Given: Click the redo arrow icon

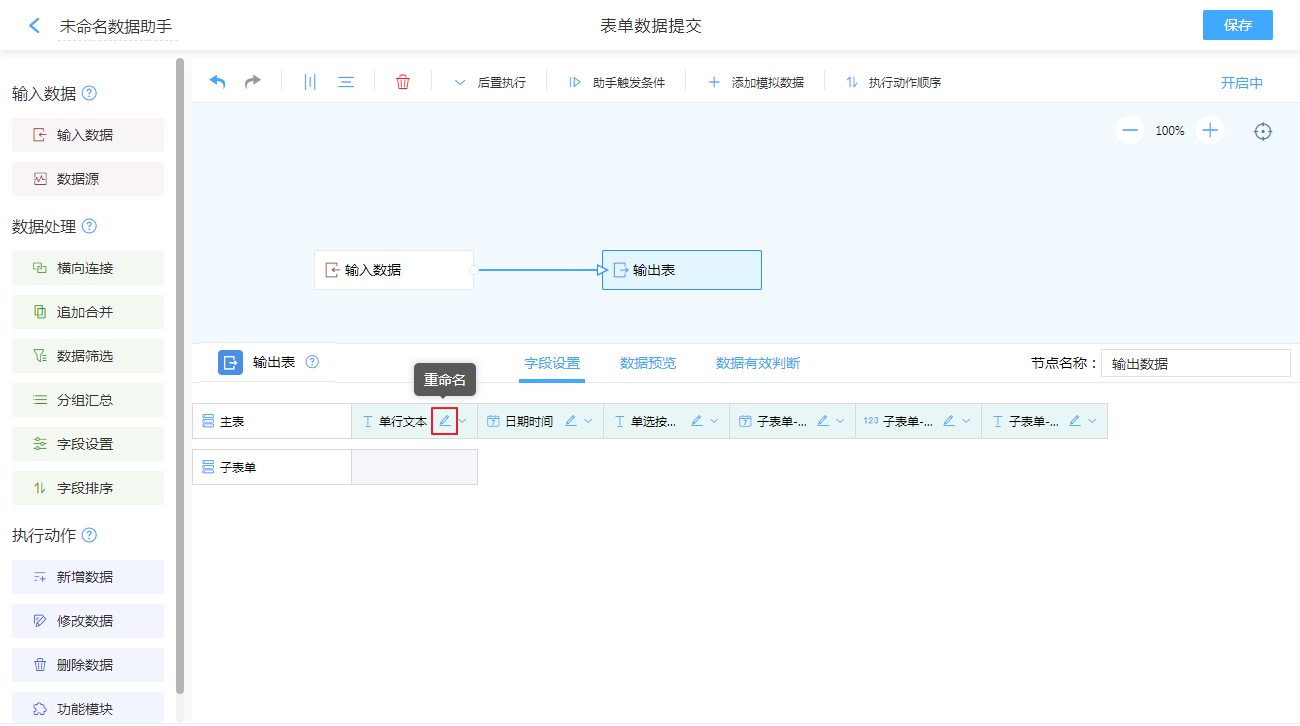Looking at the screenshot, I should (x=253, y=82).
